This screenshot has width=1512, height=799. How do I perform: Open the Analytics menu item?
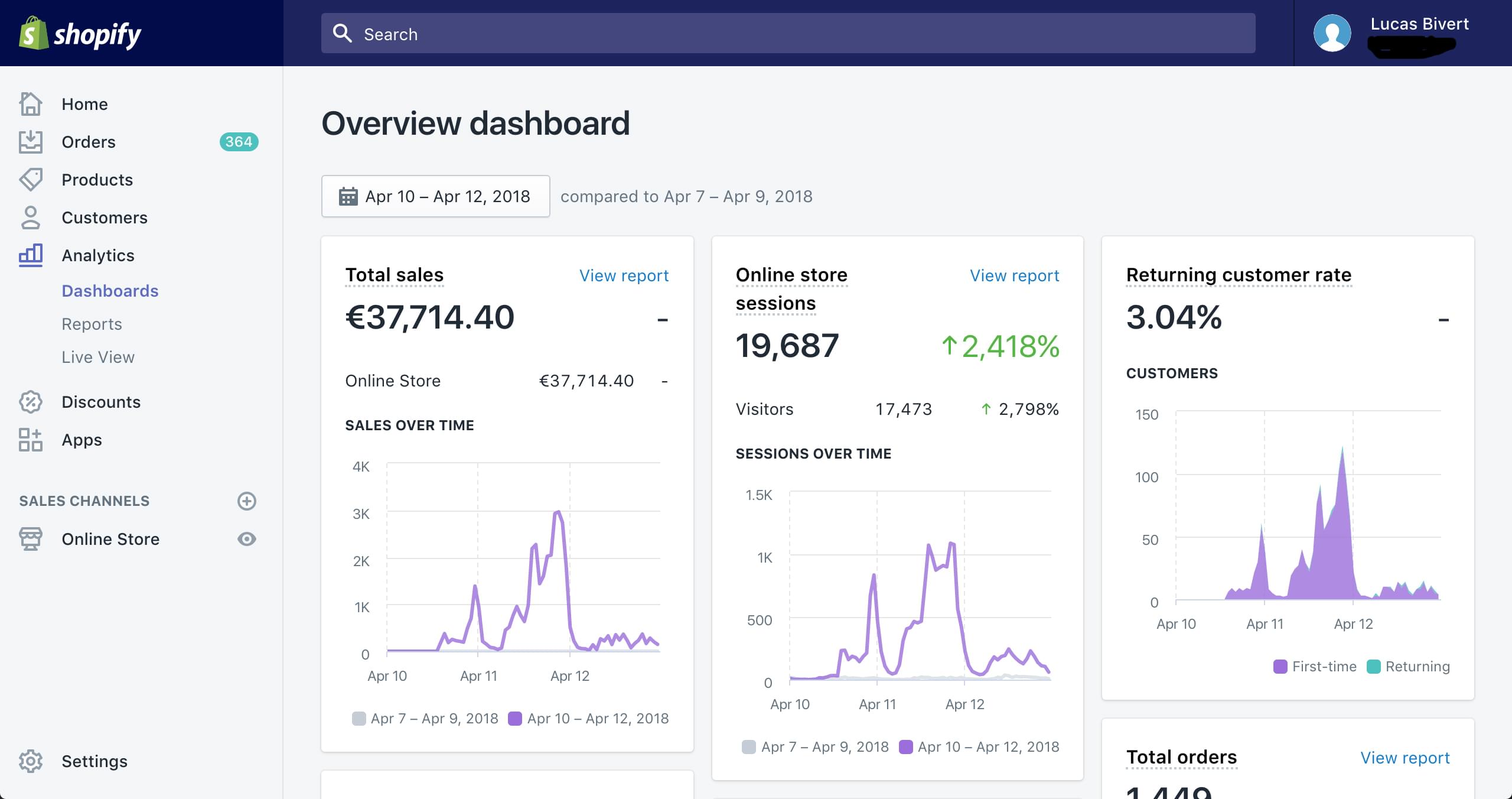click(98, 255)
